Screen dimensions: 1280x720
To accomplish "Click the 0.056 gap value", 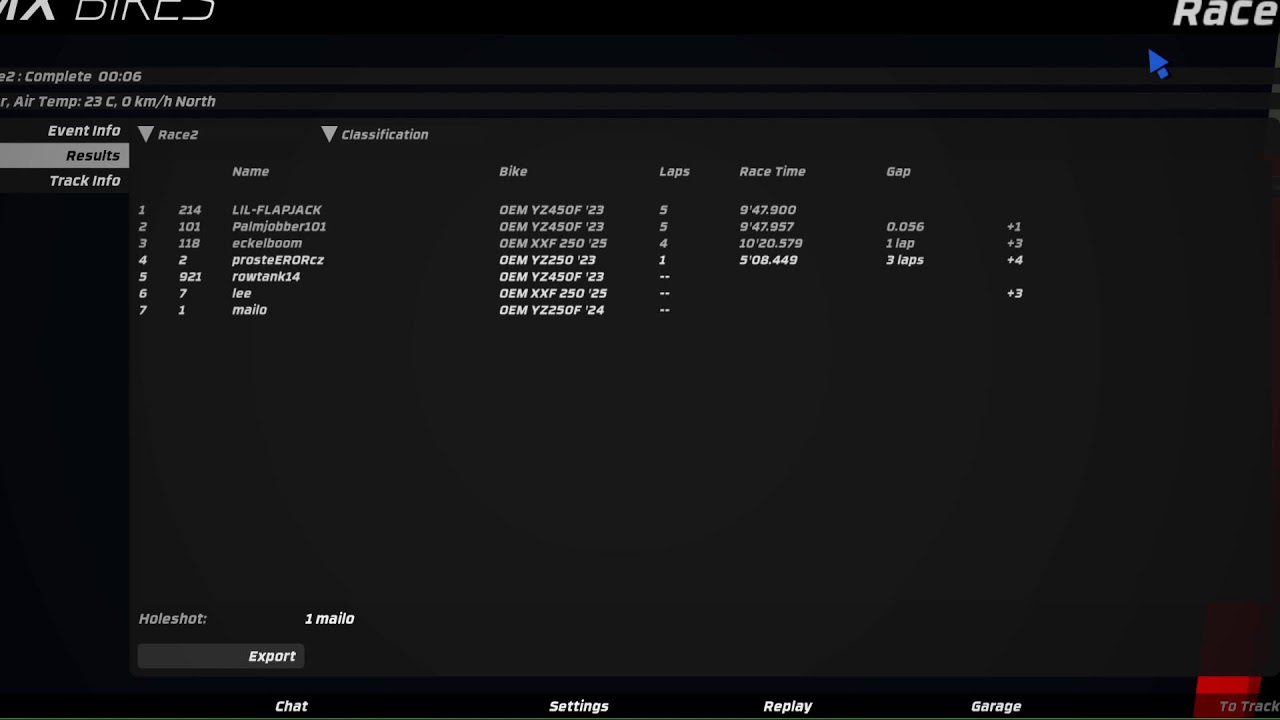I will tap(905, 227).
